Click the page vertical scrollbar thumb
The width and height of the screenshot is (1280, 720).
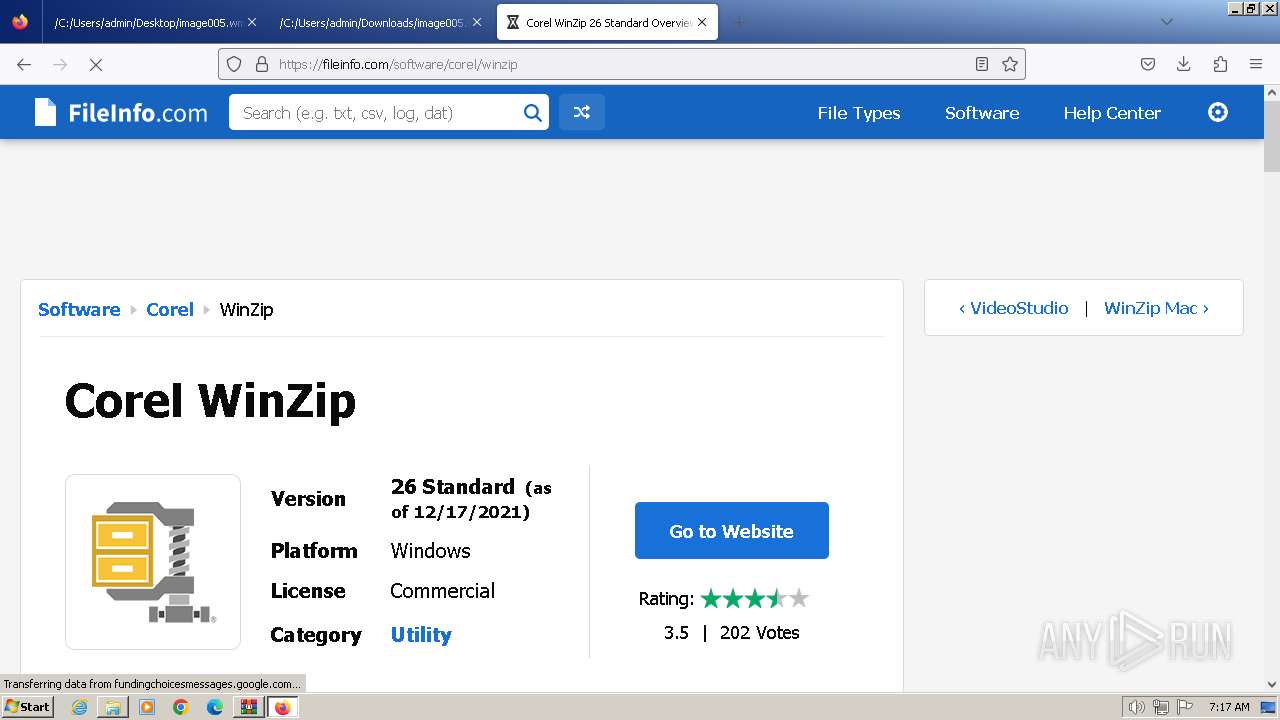coord(1271,136)
